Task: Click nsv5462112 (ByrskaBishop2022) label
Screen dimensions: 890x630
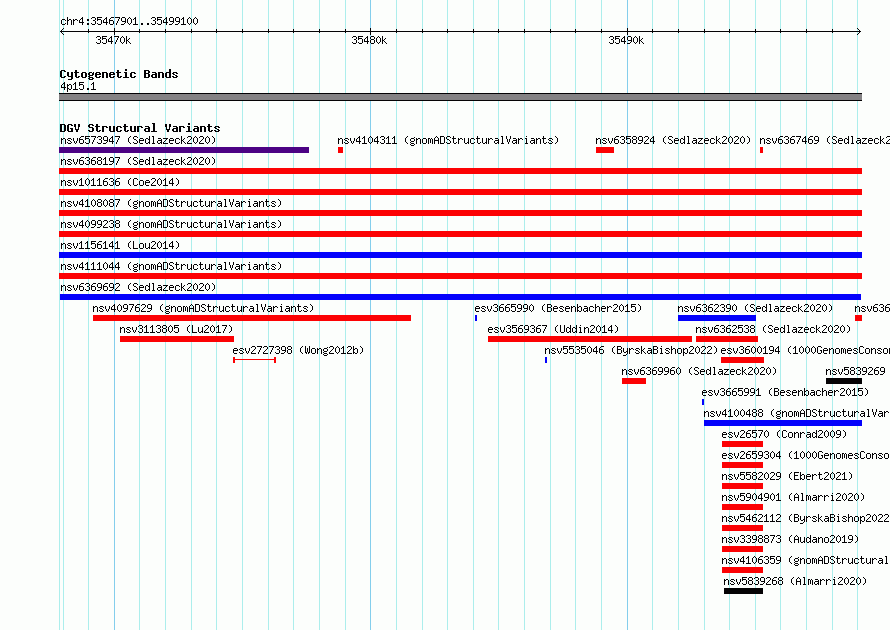Action: (805, 518)
